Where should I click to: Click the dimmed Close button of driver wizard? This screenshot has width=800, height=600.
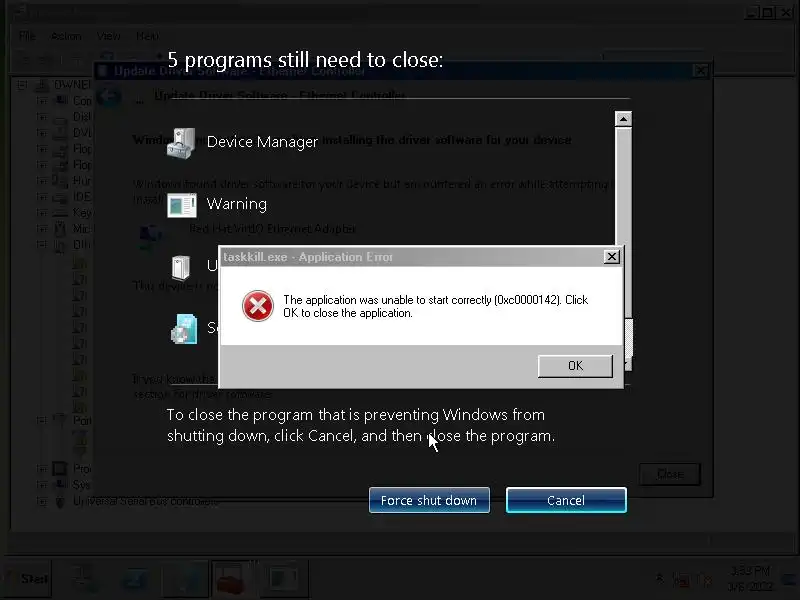click(x=669, y=474)
